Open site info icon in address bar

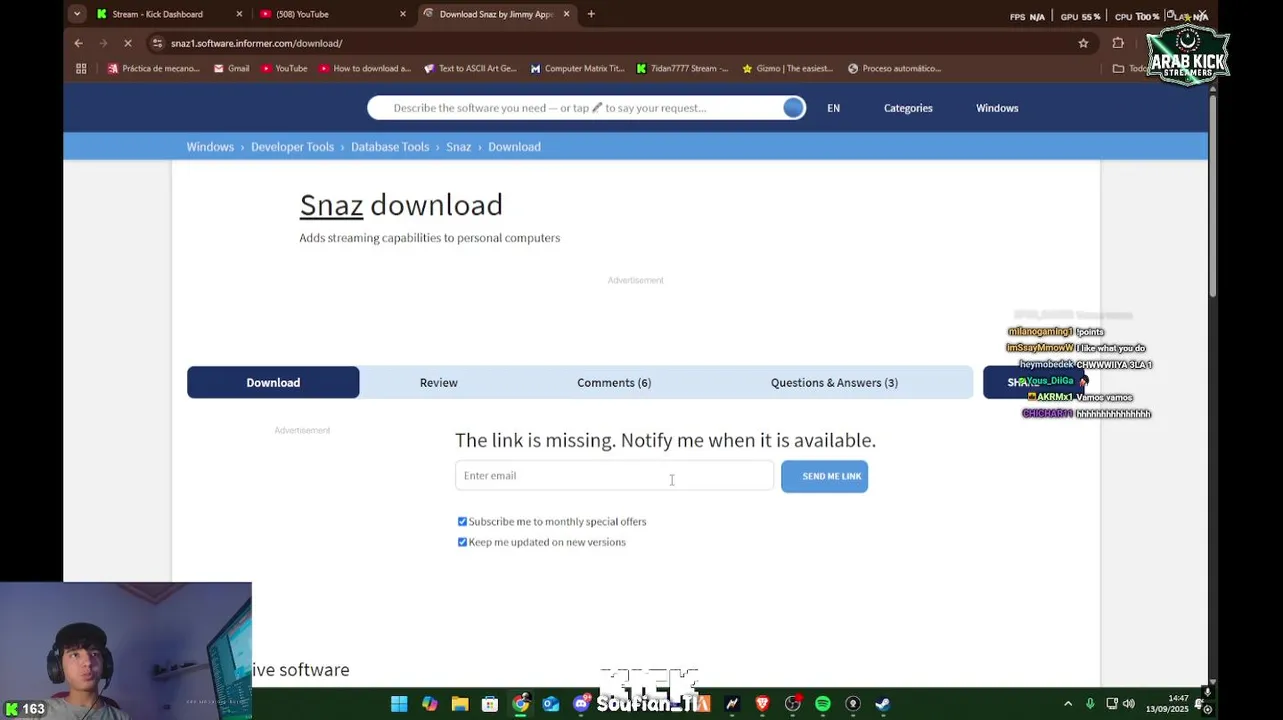click(x=157, y=43)
